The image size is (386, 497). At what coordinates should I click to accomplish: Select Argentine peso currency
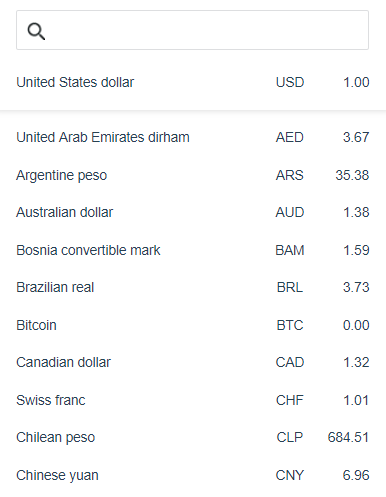[x=193, y=175]
